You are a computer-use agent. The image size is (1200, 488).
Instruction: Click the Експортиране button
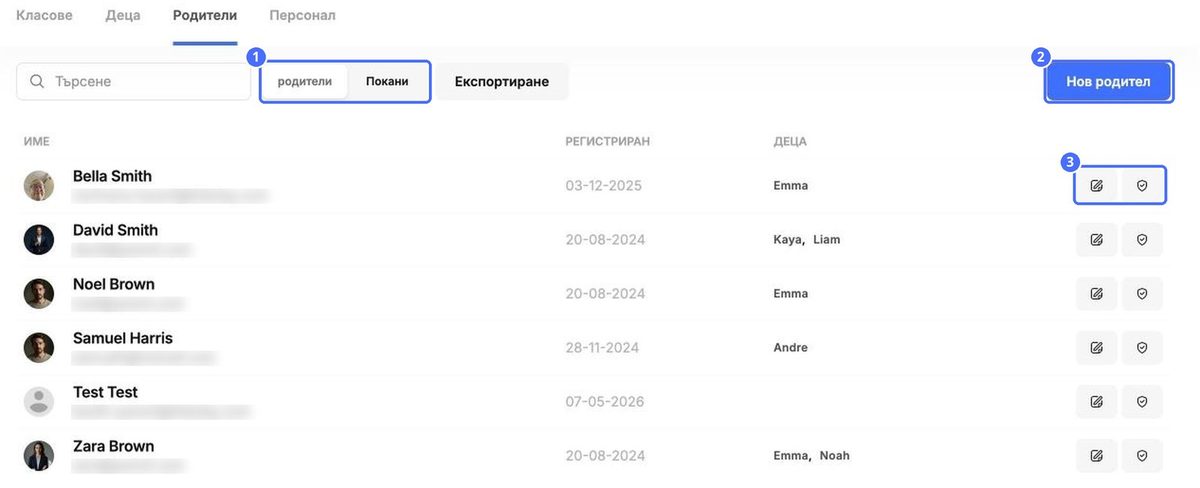point(502,82)
